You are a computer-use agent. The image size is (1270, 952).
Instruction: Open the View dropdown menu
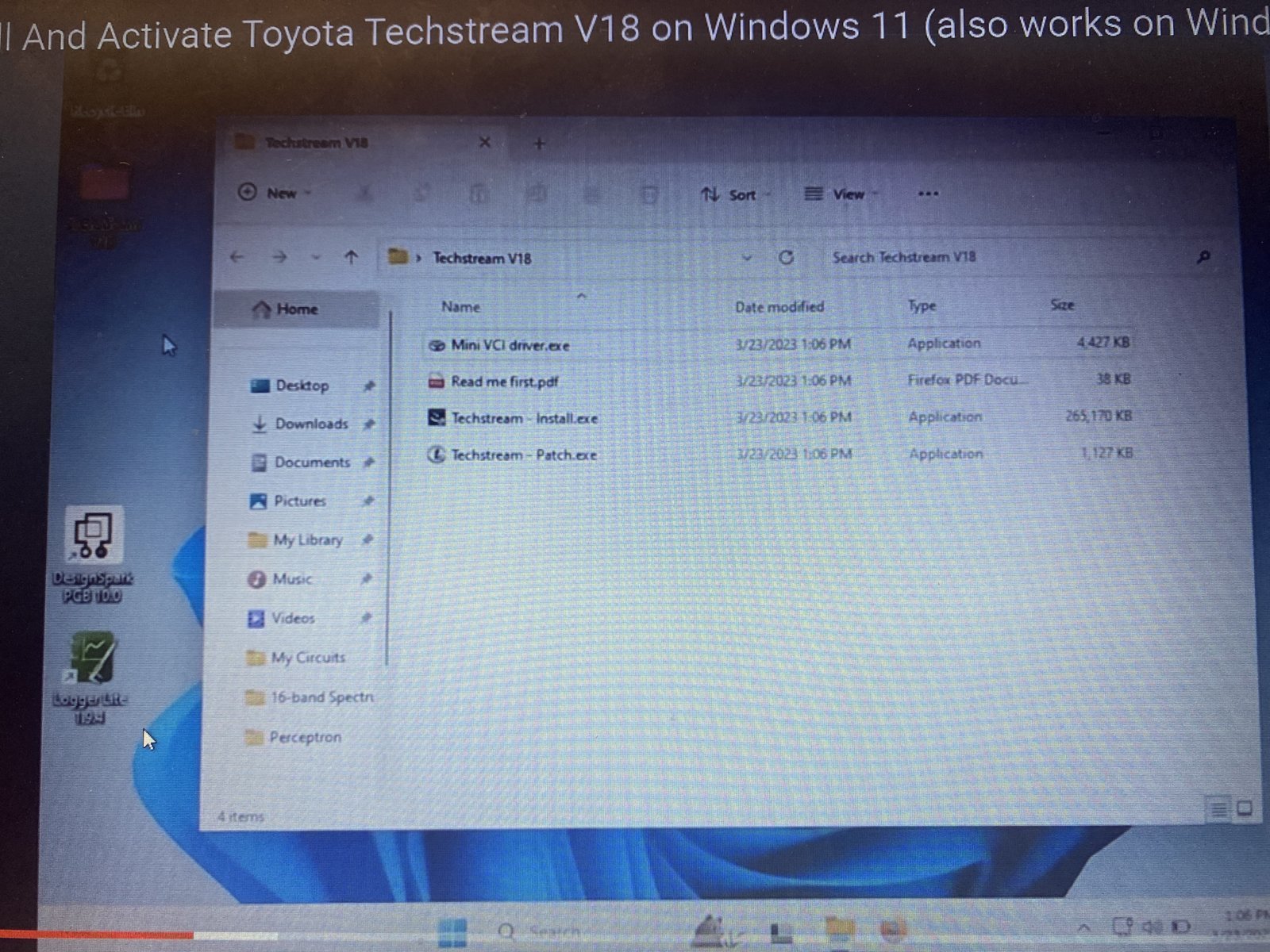click(x=841, y=194)
